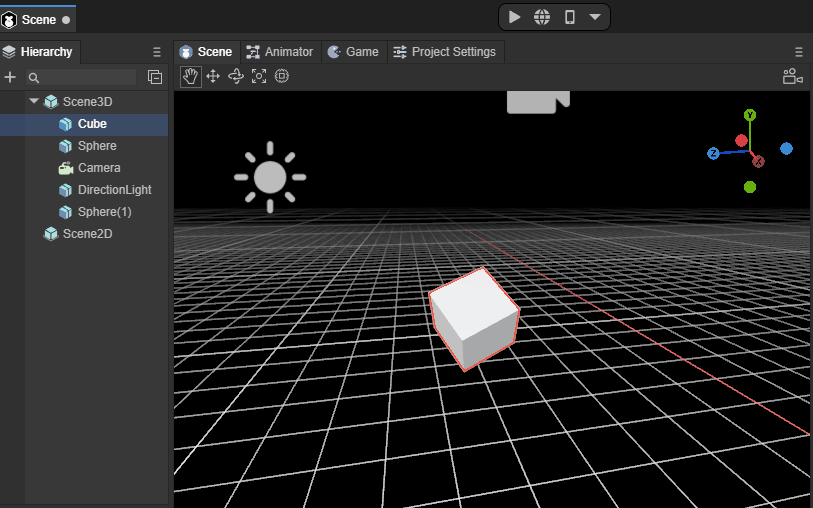Open the Scene panel options menu
The height and width of the screenshot is (508, 813).
pos(799,52)
